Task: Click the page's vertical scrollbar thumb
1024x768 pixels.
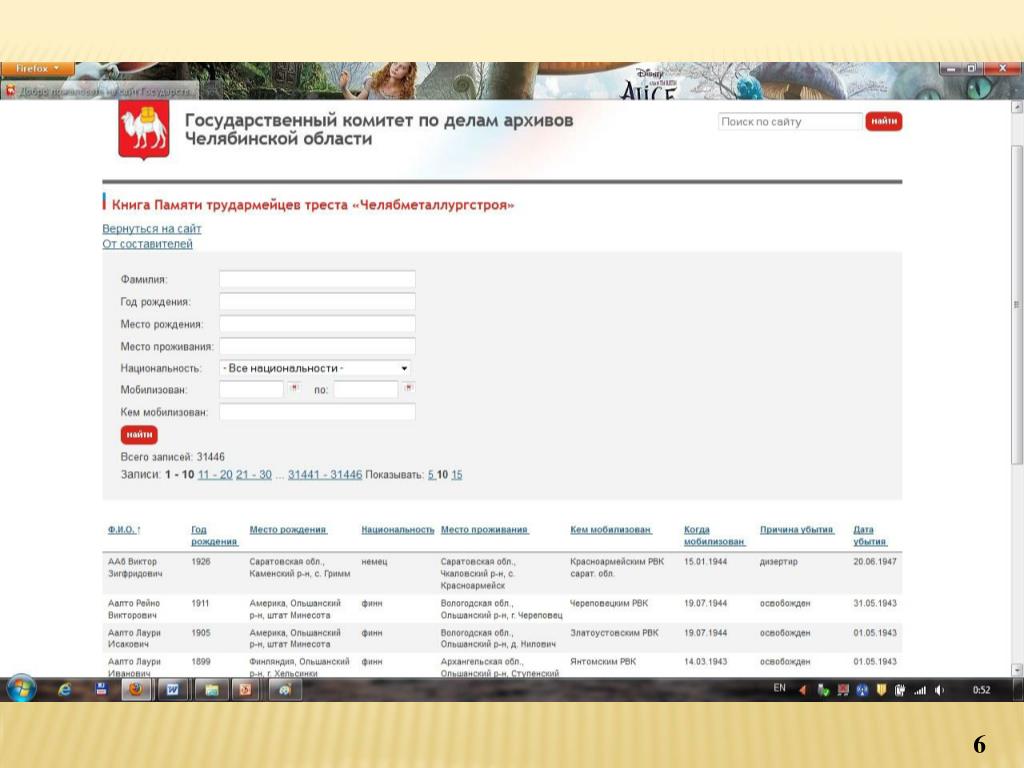Action: click(1017, 304)
